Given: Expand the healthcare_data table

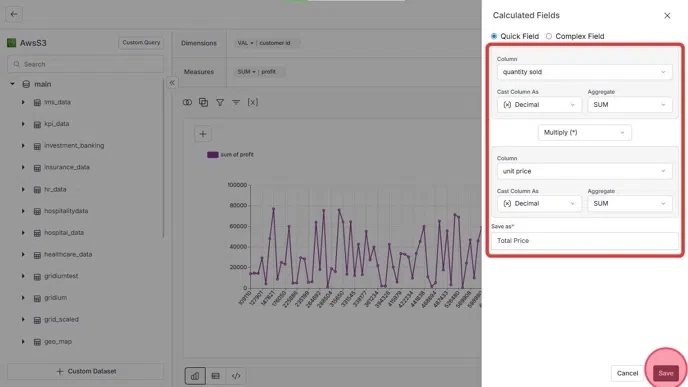Looking at the screenshot, I should pos(23,254).
